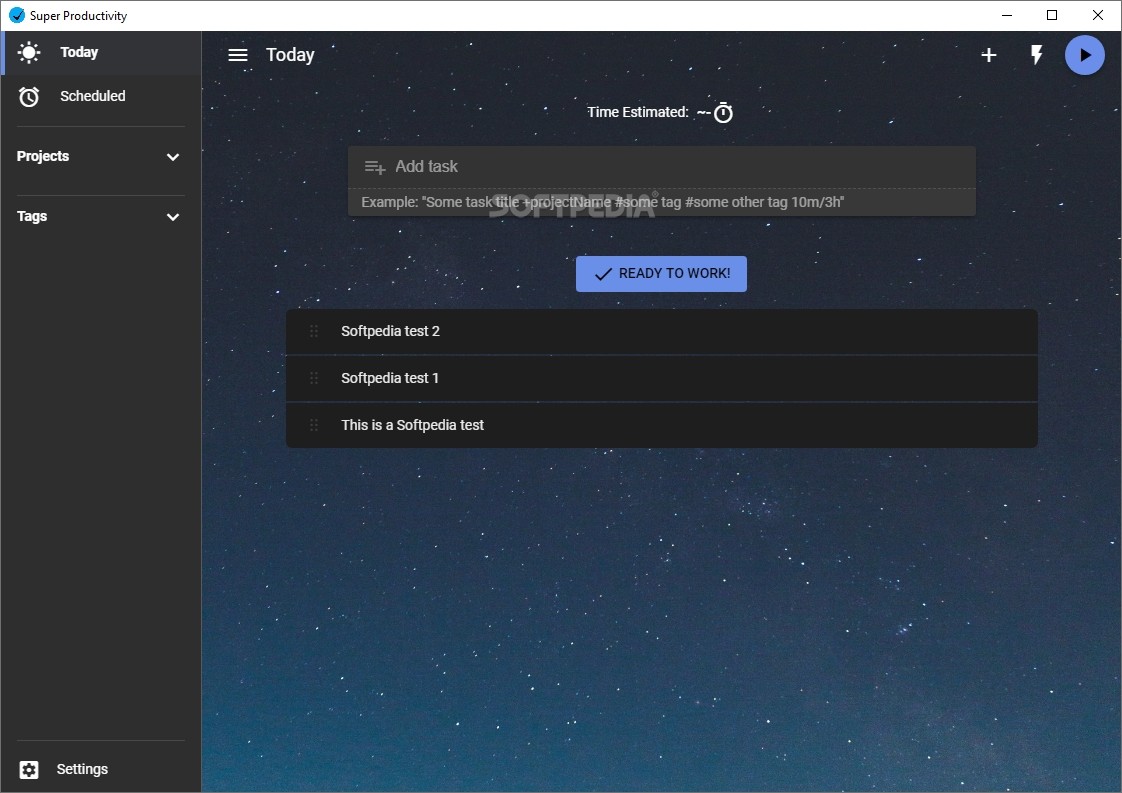Select task Softpedia test 2
The width and height of the screenshot is (1122, 793).
(661, 331)
